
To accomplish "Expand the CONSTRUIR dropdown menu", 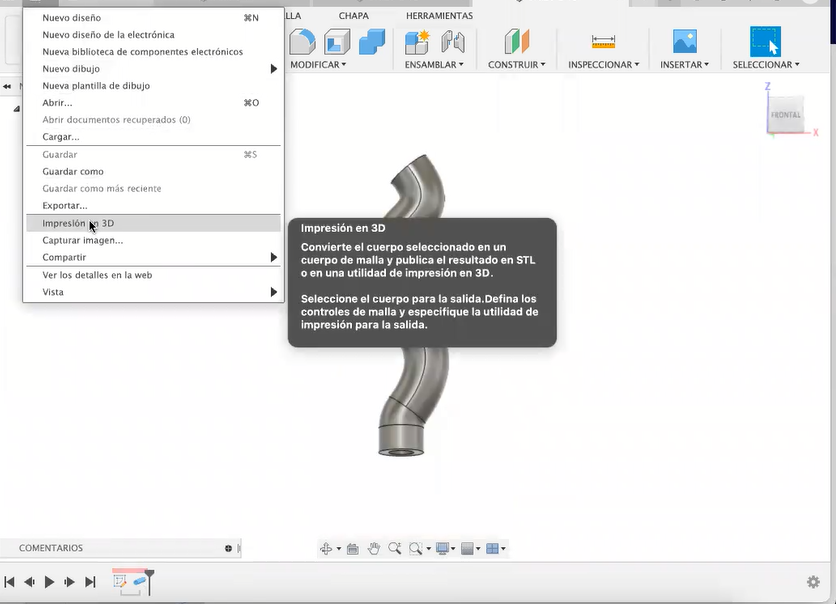I will point(517,65).
